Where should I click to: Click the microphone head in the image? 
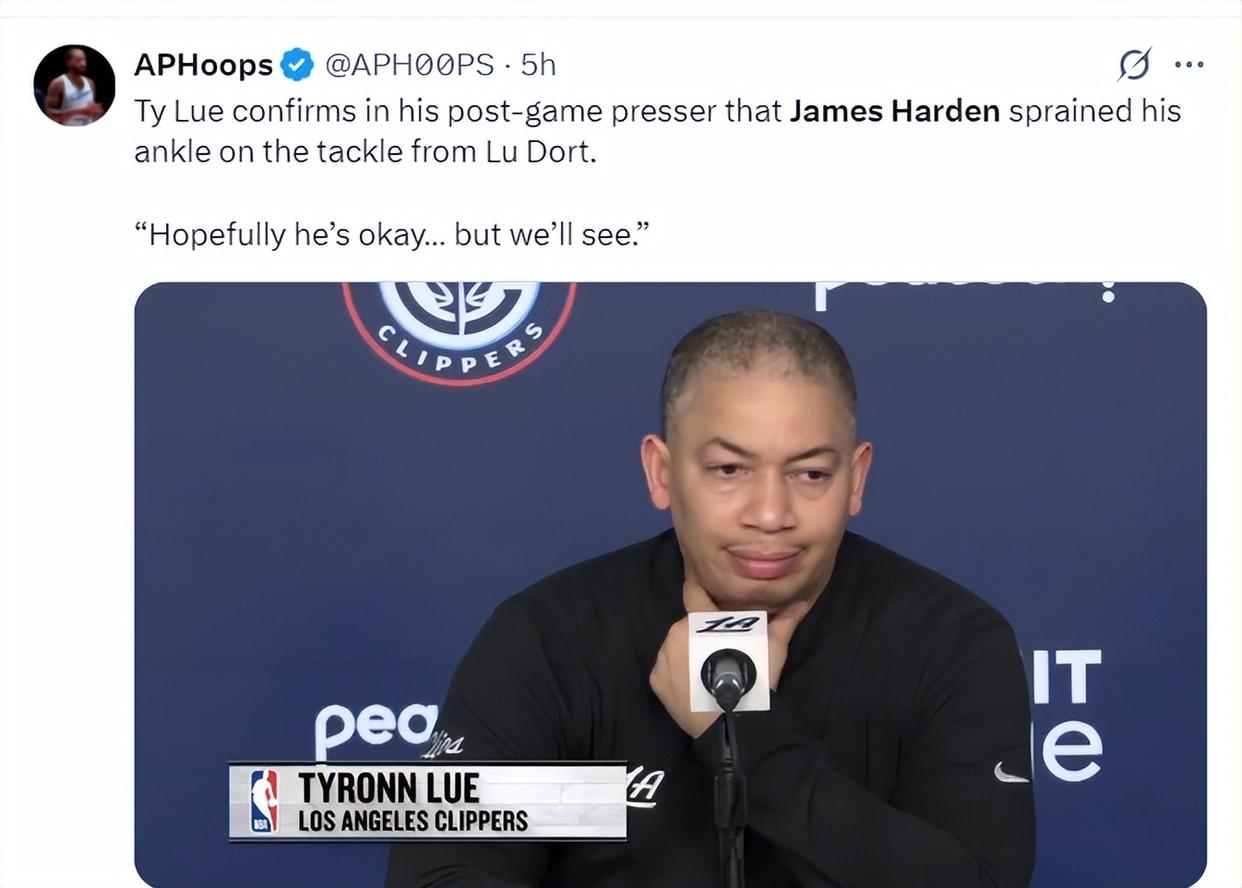click(x=728, y=677)
